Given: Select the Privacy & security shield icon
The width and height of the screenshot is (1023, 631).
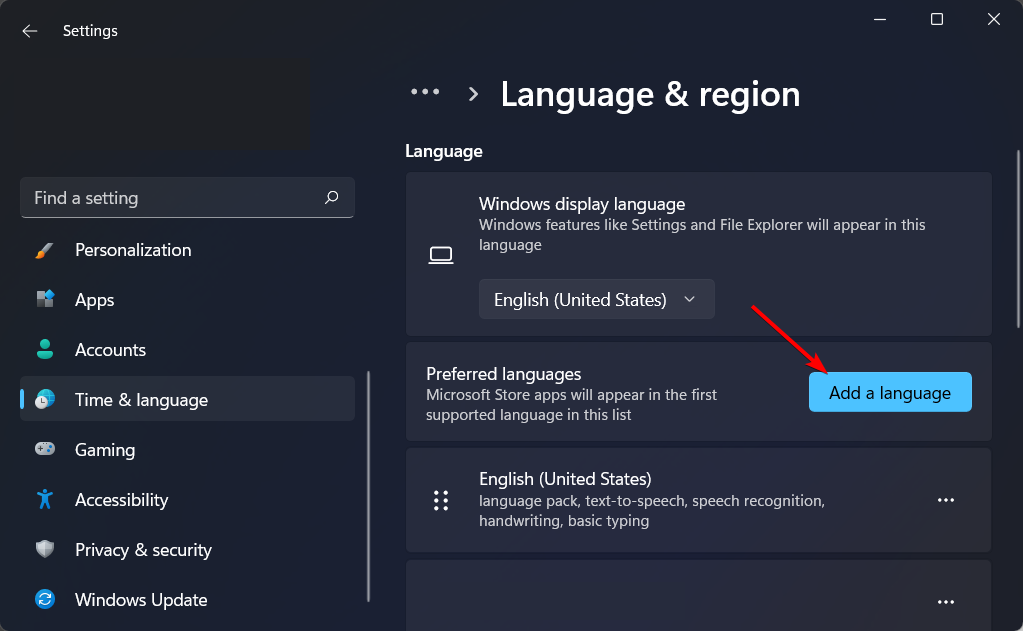Looking at the screenshot, I should [x=44, y=549].
